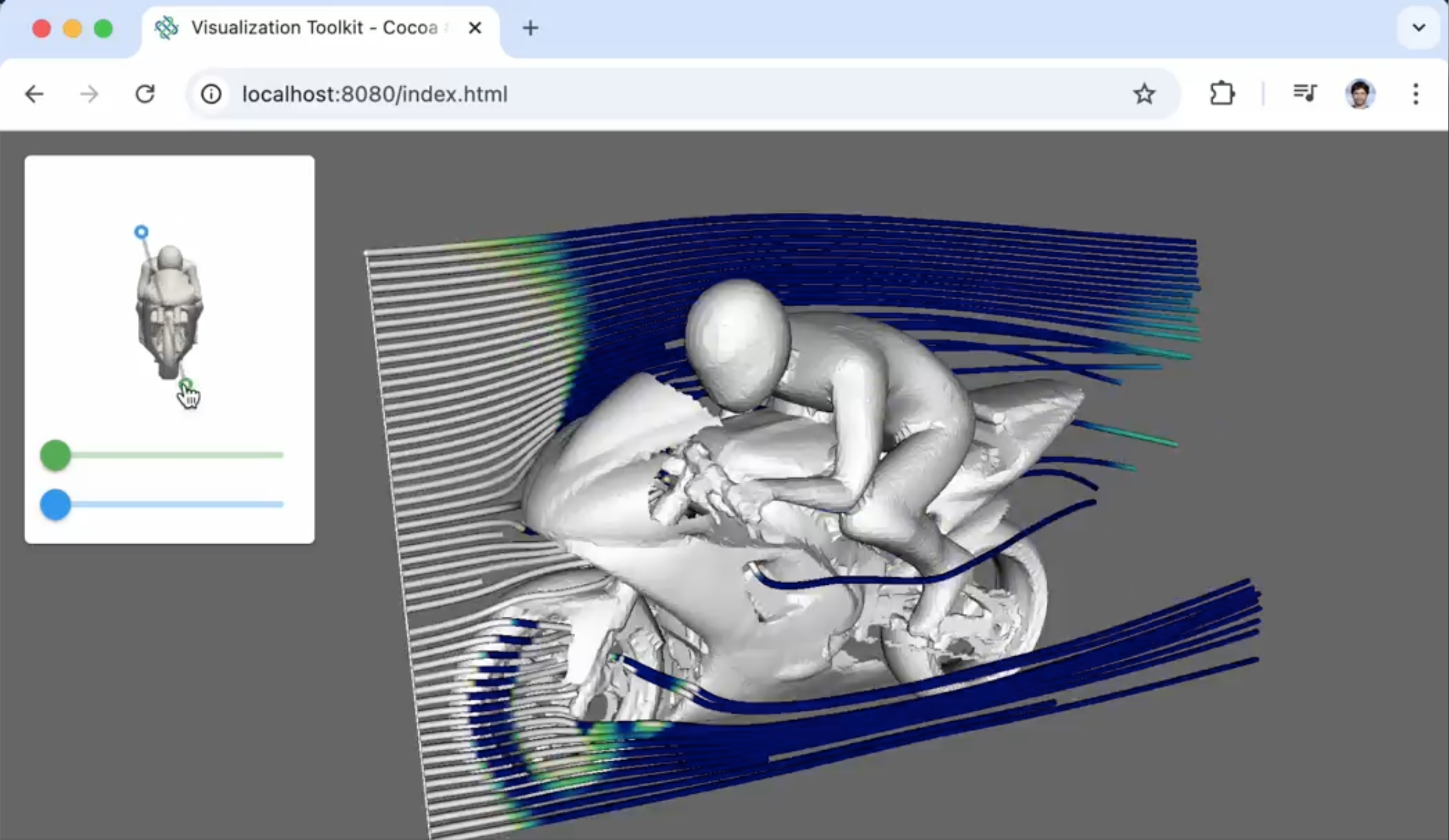Click the green slider handle
Screen dimensions: 1449x840
coord(55,456)
